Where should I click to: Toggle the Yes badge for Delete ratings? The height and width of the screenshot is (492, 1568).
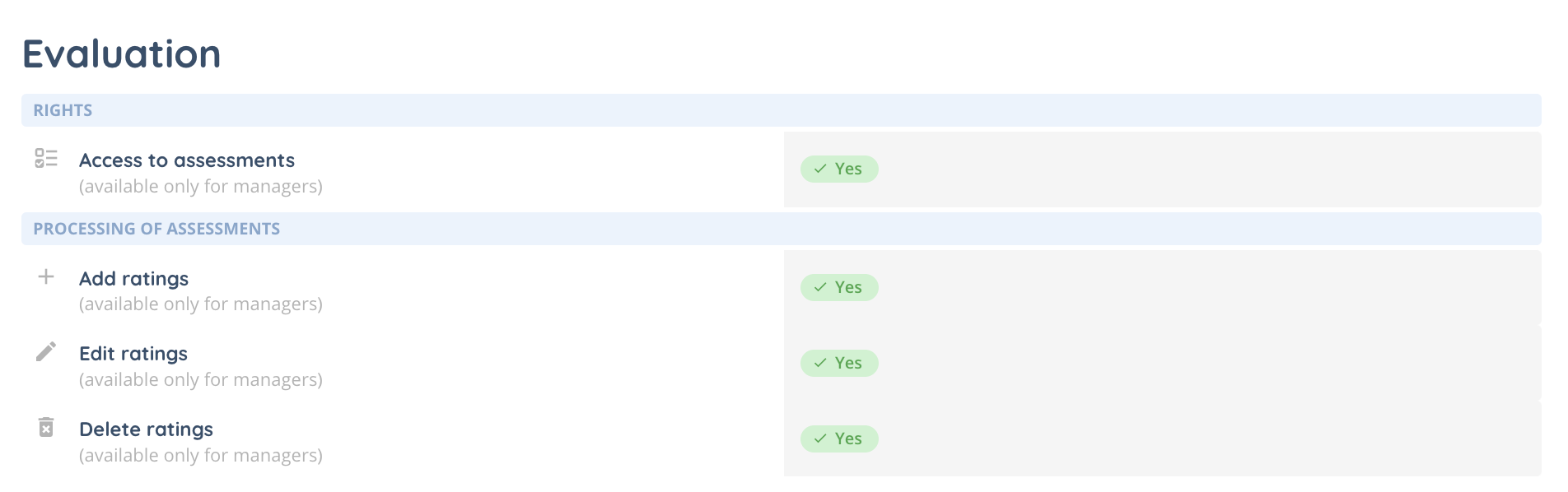tap(839, 439)
